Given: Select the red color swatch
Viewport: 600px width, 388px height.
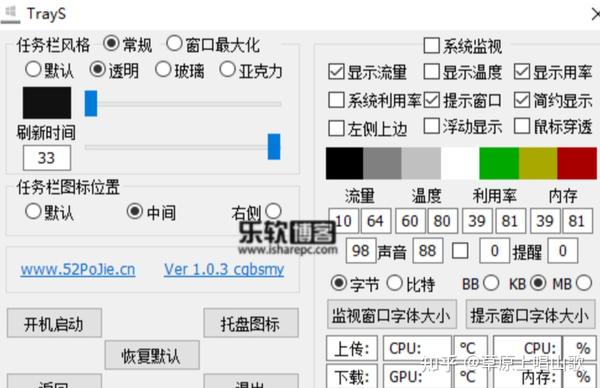Looking at the screenshot, I should 577,163.
